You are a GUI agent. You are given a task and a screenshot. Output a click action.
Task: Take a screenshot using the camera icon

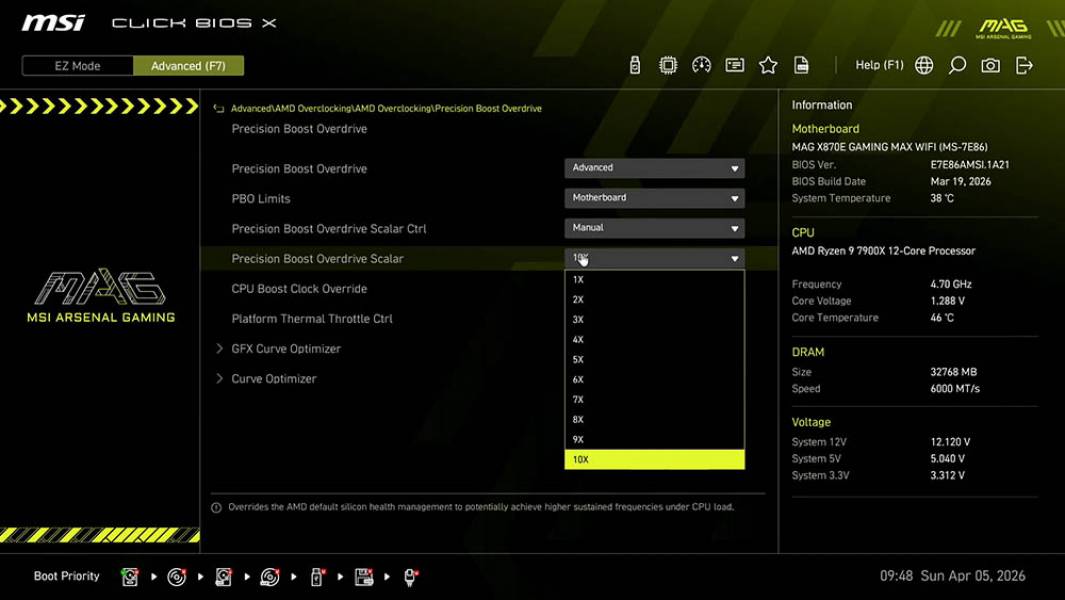pos(989,64)
